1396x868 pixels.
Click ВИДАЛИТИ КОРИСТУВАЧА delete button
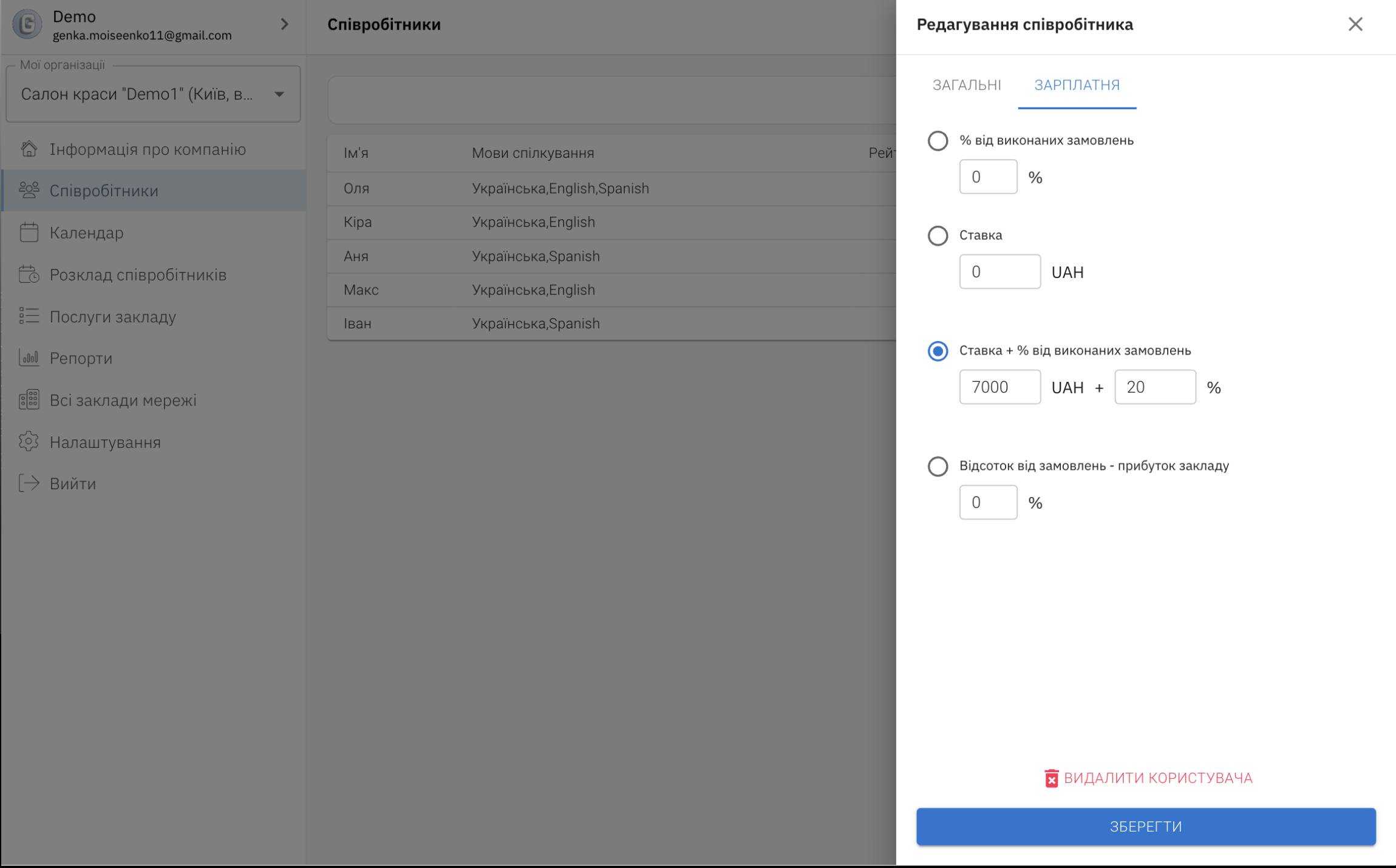tap(1148, 778)
